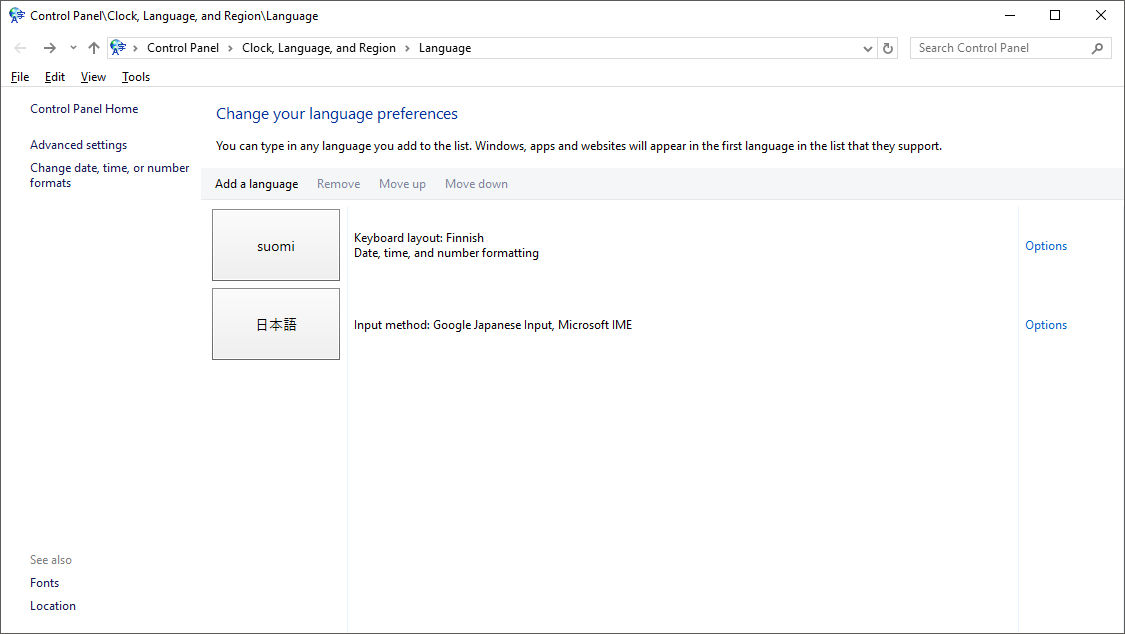Click the back navigation arrow
This screenshot has height=634, width=1125.
pyautogui.click(x=20, y=48)
